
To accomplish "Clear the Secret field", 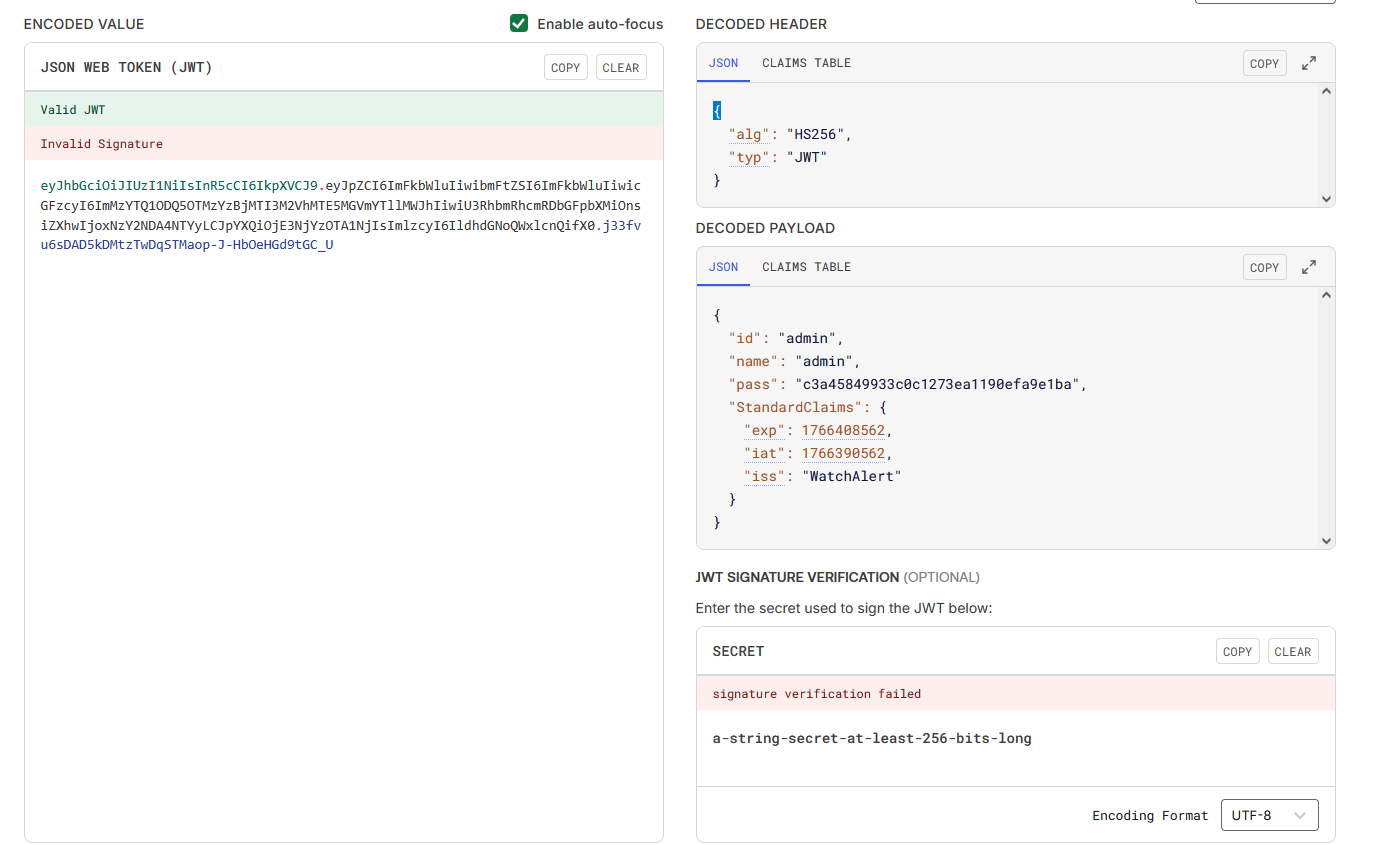I will [x=1292, y=651].
